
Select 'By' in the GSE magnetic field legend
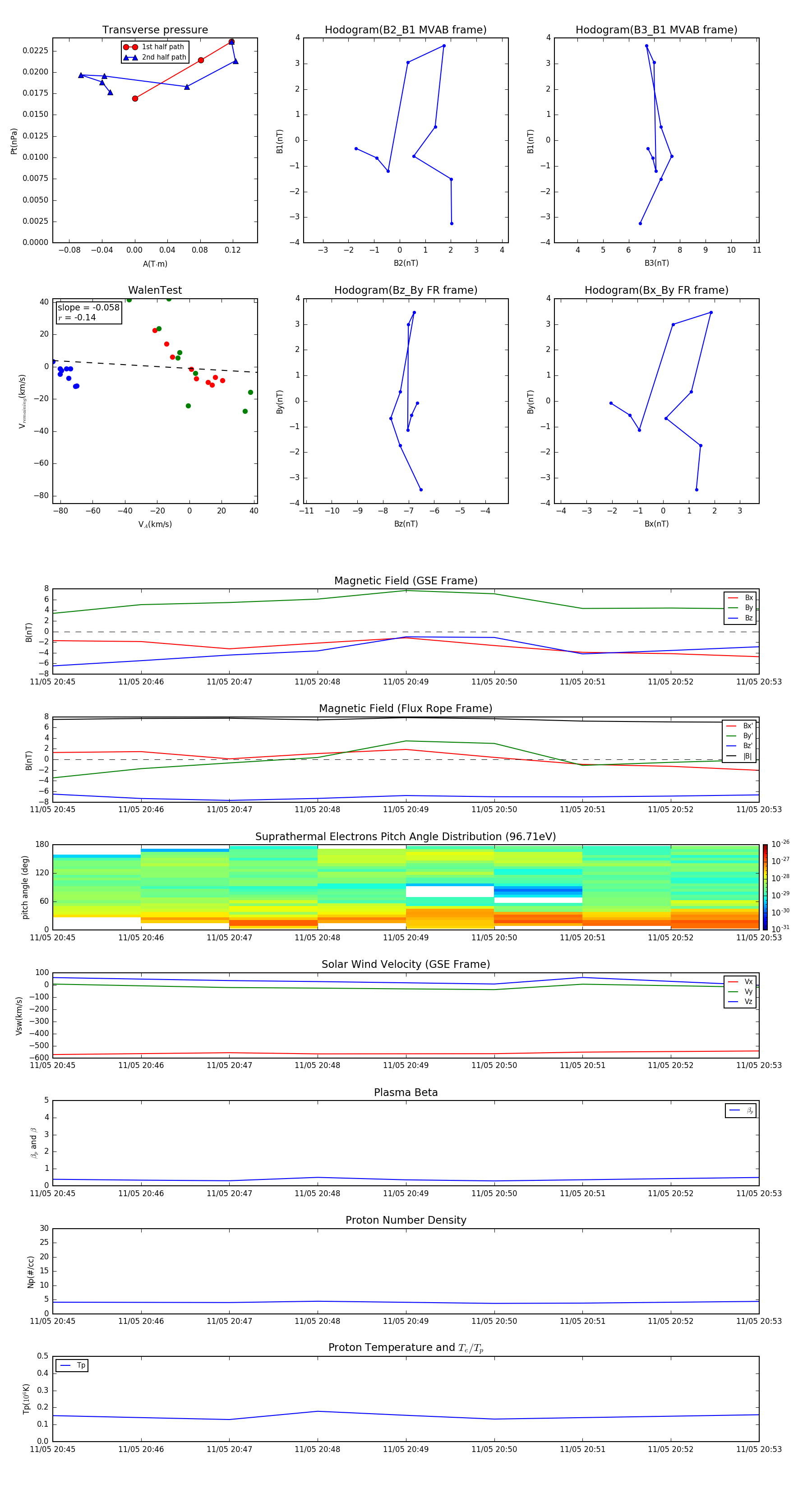click(740, 607)
